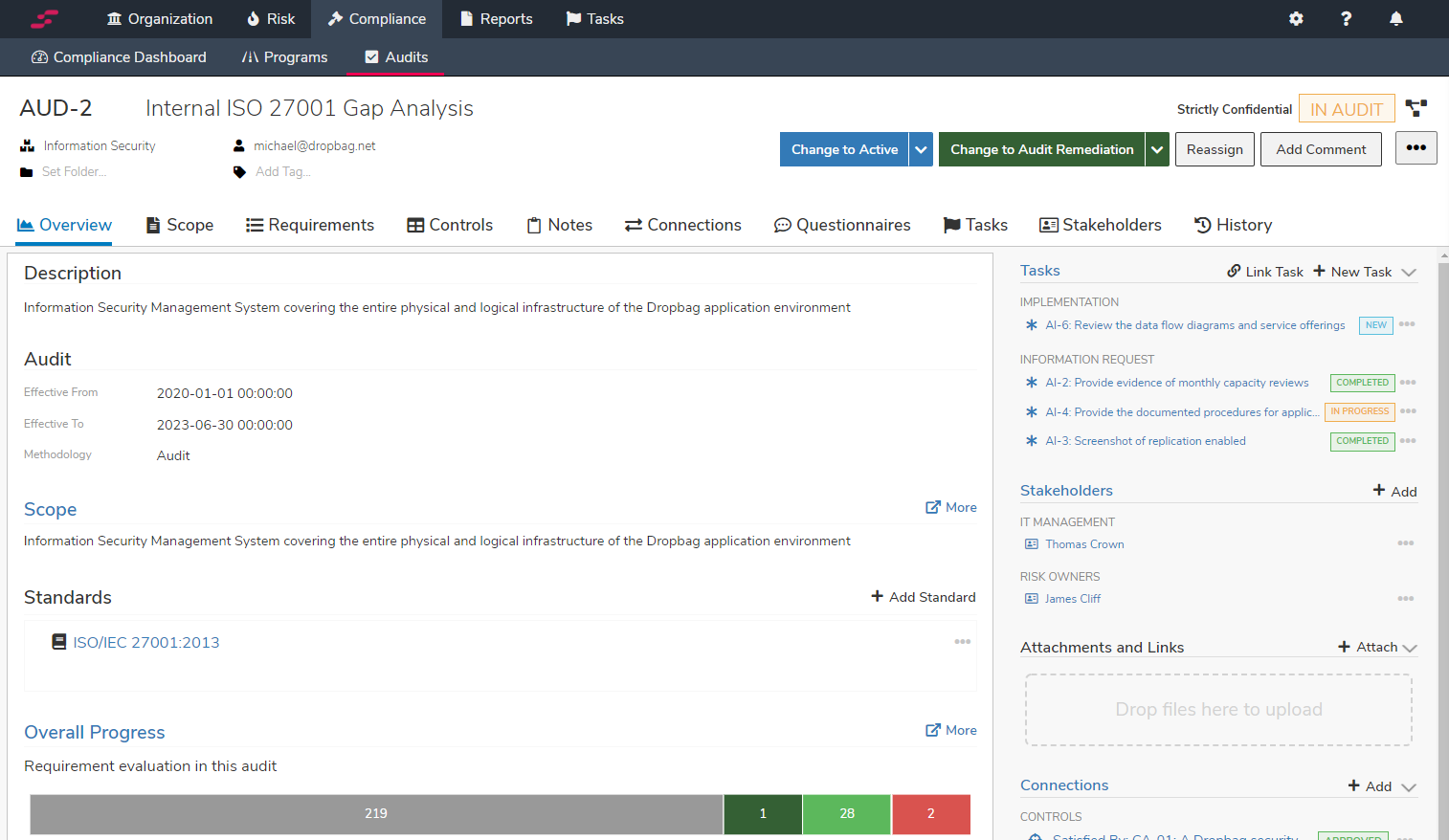The image size is (1449, 840).
Task: Click the dark green 1 progress segment
Action: [x=763, y=814]
